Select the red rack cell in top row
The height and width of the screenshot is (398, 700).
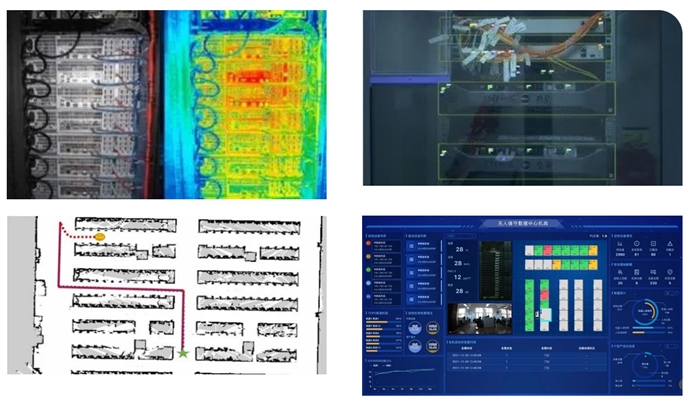[548, 250]
